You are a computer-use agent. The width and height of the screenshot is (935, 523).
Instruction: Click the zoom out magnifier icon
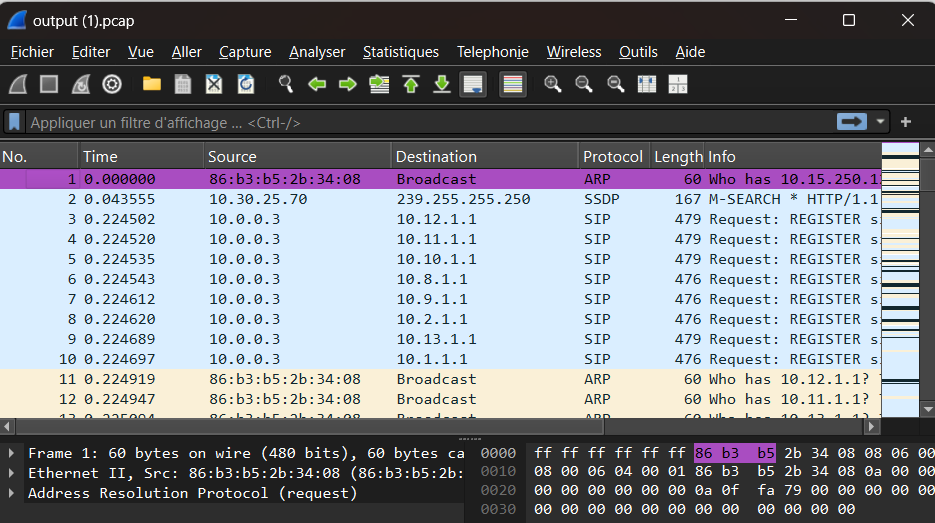coord(584,85)
